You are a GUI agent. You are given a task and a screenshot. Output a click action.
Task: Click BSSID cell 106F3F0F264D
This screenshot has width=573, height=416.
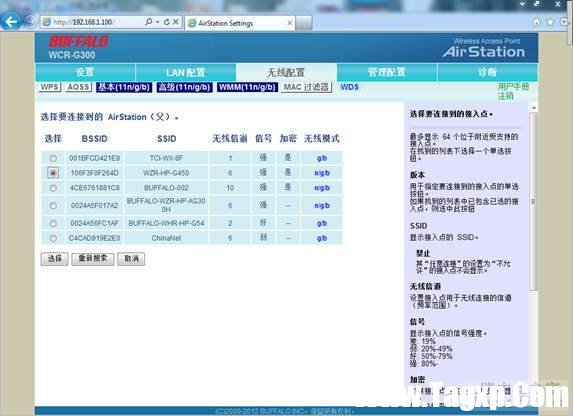click(x=95, y=173)
